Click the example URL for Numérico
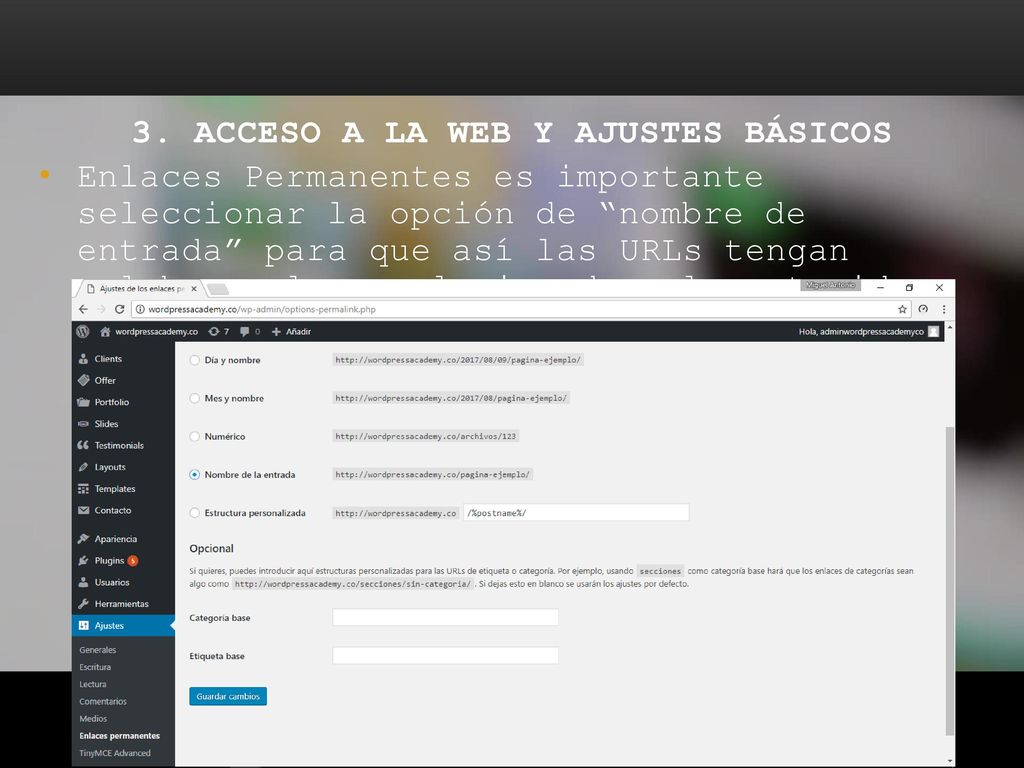Viewport: 1024px width, 768px height. tap(425, 436)
